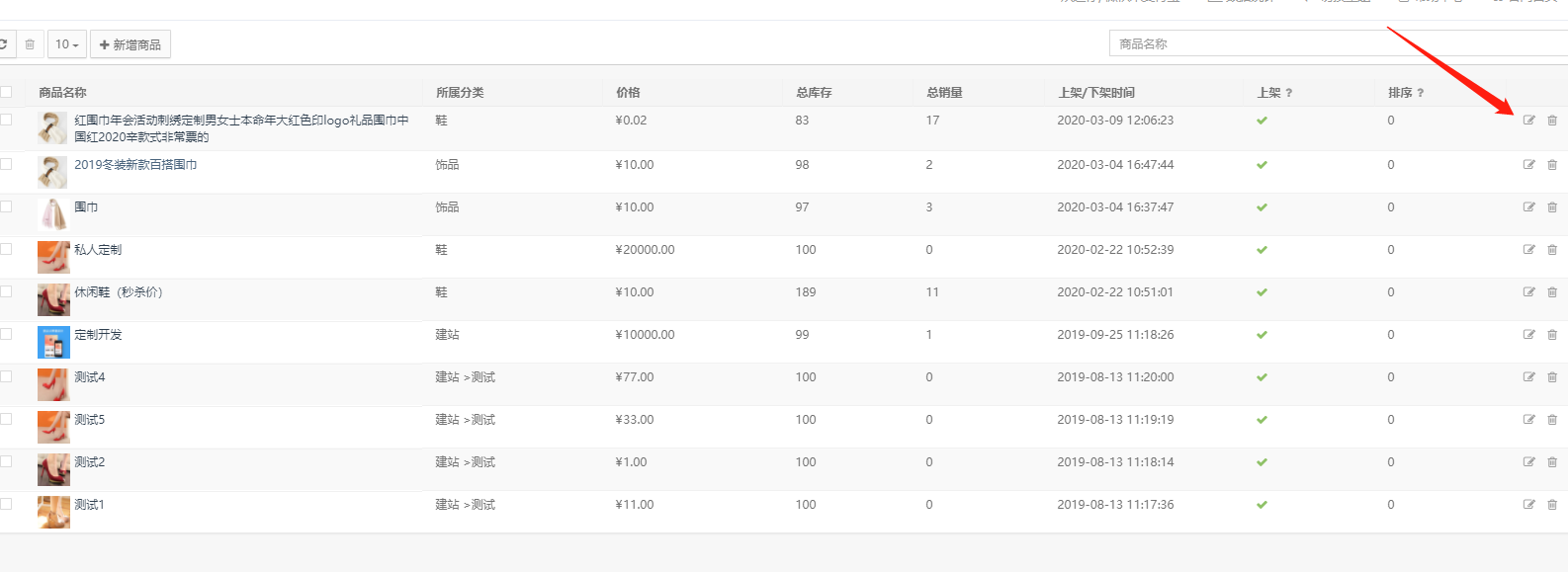The width and height of the screenshot is (1568, 572).
Task: Click the help icon next to 排序 header
Action: pos(1421,93)
